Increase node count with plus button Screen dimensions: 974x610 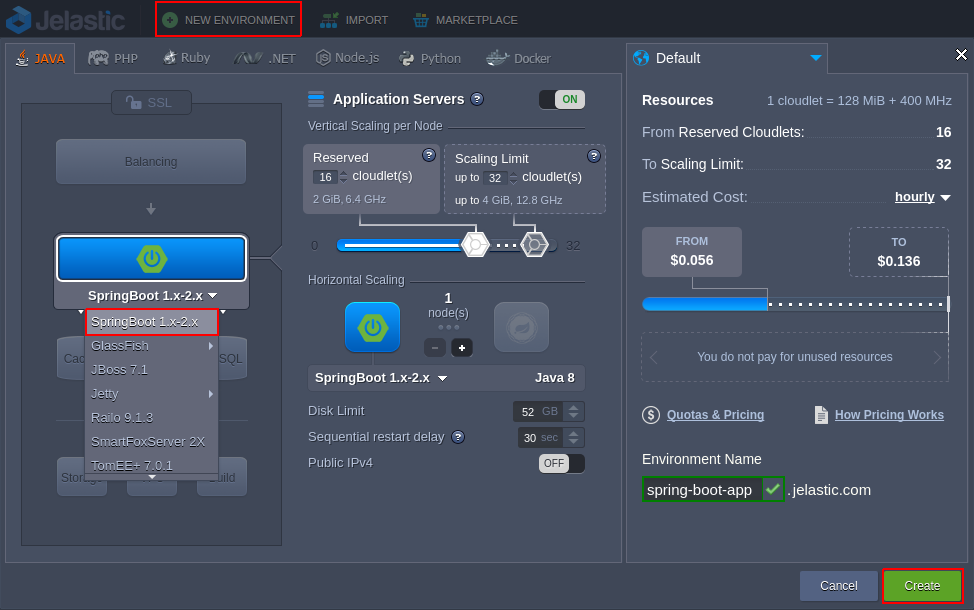point(462,348)
